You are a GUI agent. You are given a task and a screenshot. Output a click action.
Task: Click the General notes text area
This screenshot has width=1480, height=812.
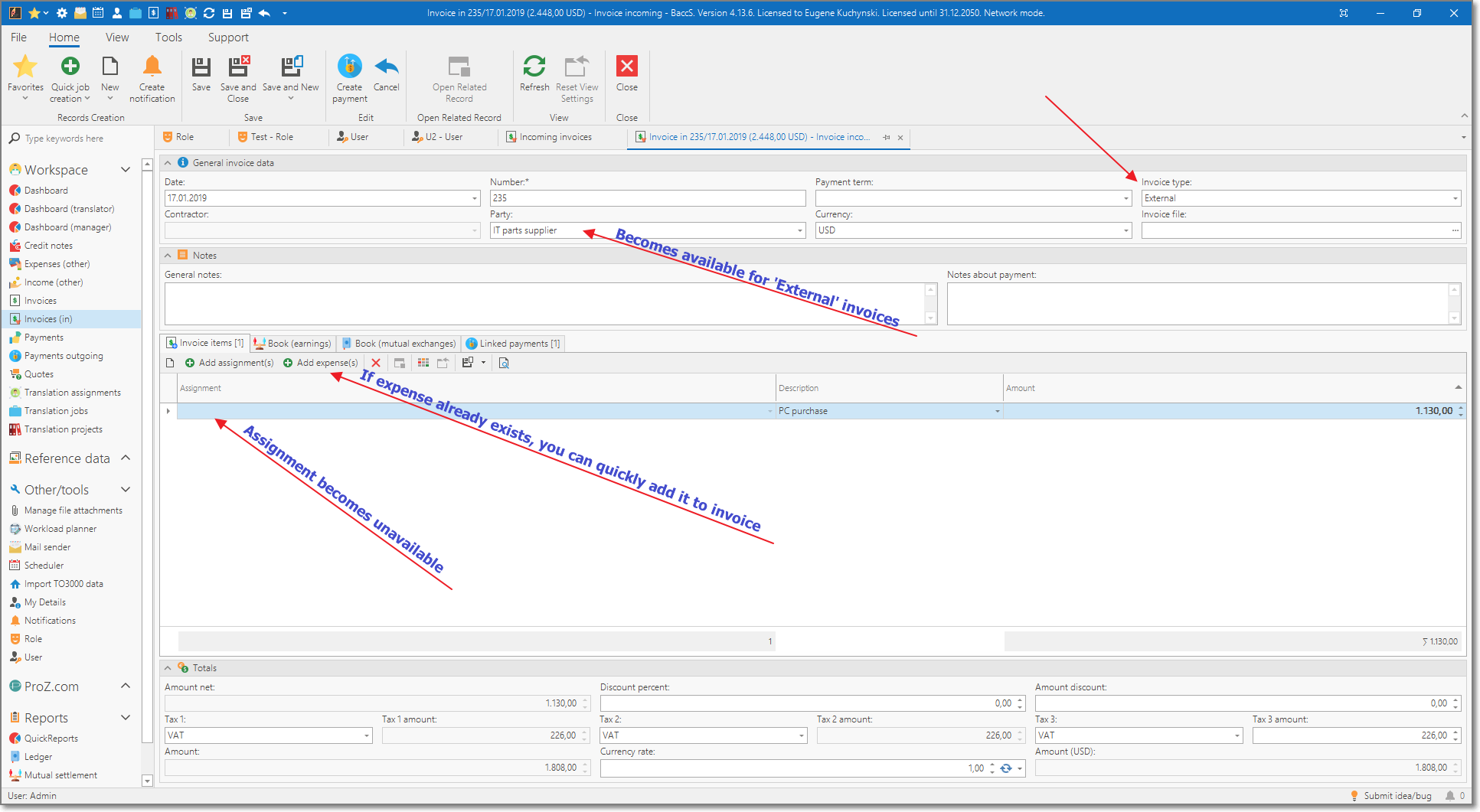pos(545,304)
